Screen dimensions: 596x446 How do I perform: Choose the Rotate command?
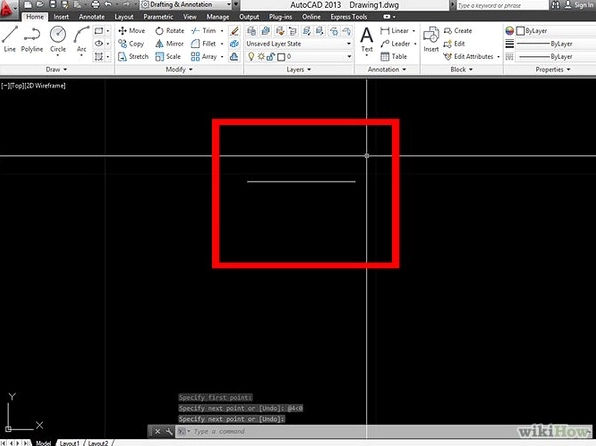click(x=170, y=31)
